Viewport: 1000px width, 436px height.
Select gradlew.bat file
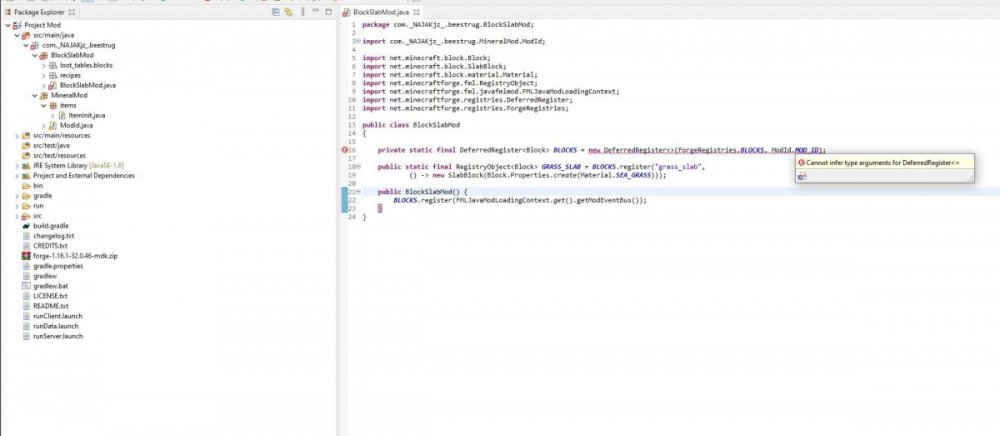pos(50,286)
